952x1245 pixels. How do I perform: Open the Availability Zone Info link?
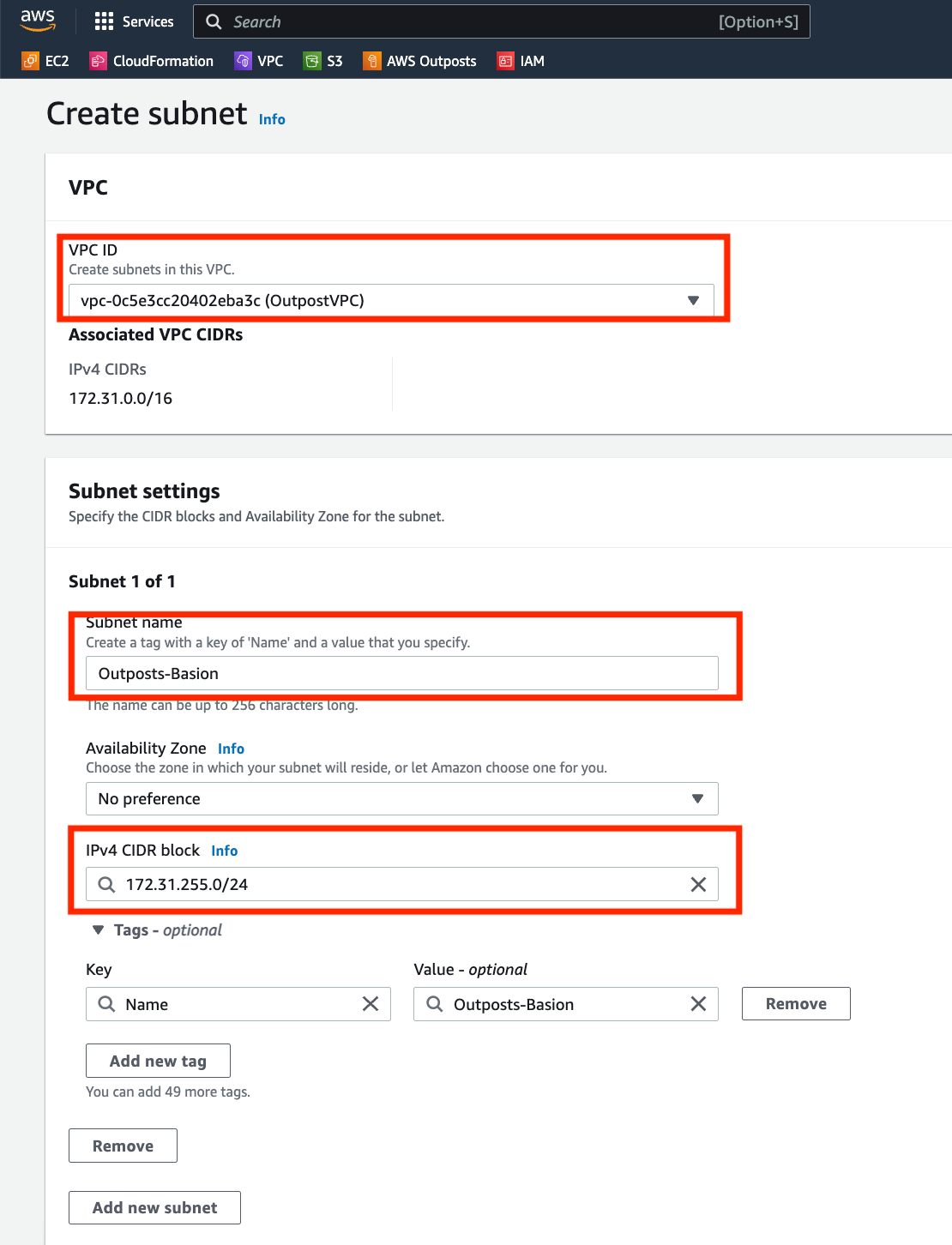coord(230,748)
